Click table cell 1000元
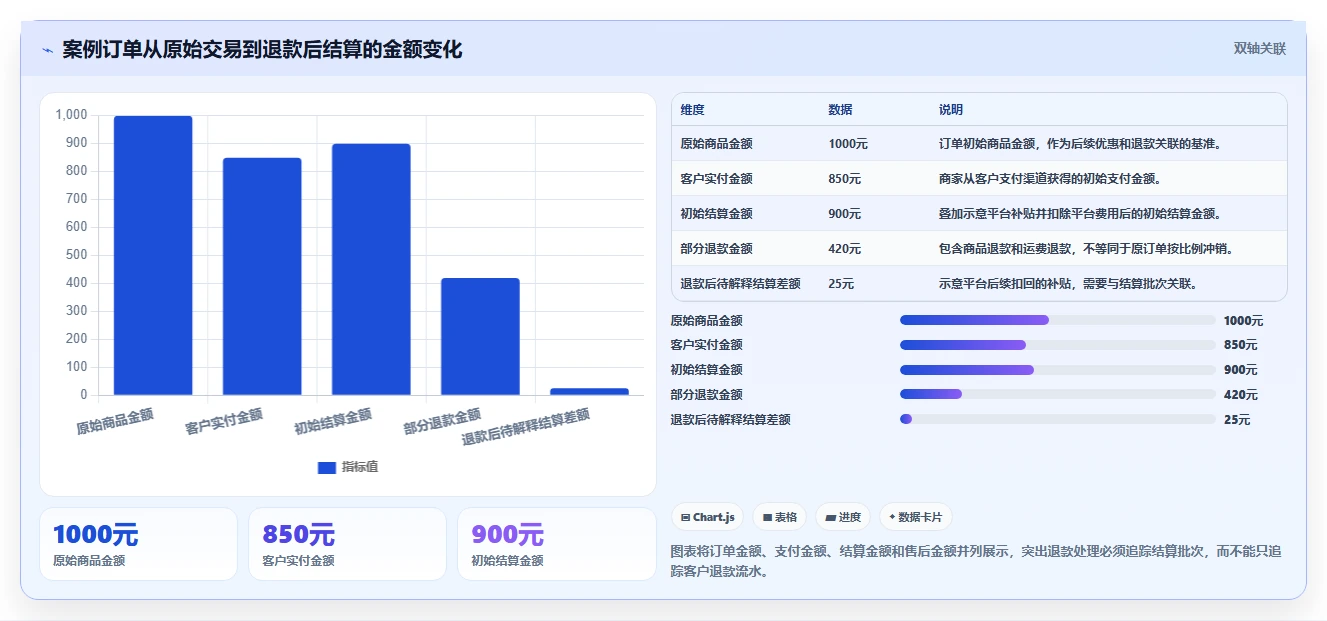The height and width of the screenshot is (621, 1327). [848, 144]
